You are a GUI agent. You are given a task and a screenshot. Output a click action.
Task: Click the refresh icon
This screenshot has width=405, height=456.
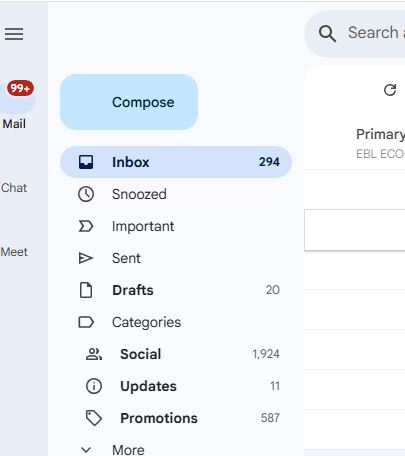390,90
